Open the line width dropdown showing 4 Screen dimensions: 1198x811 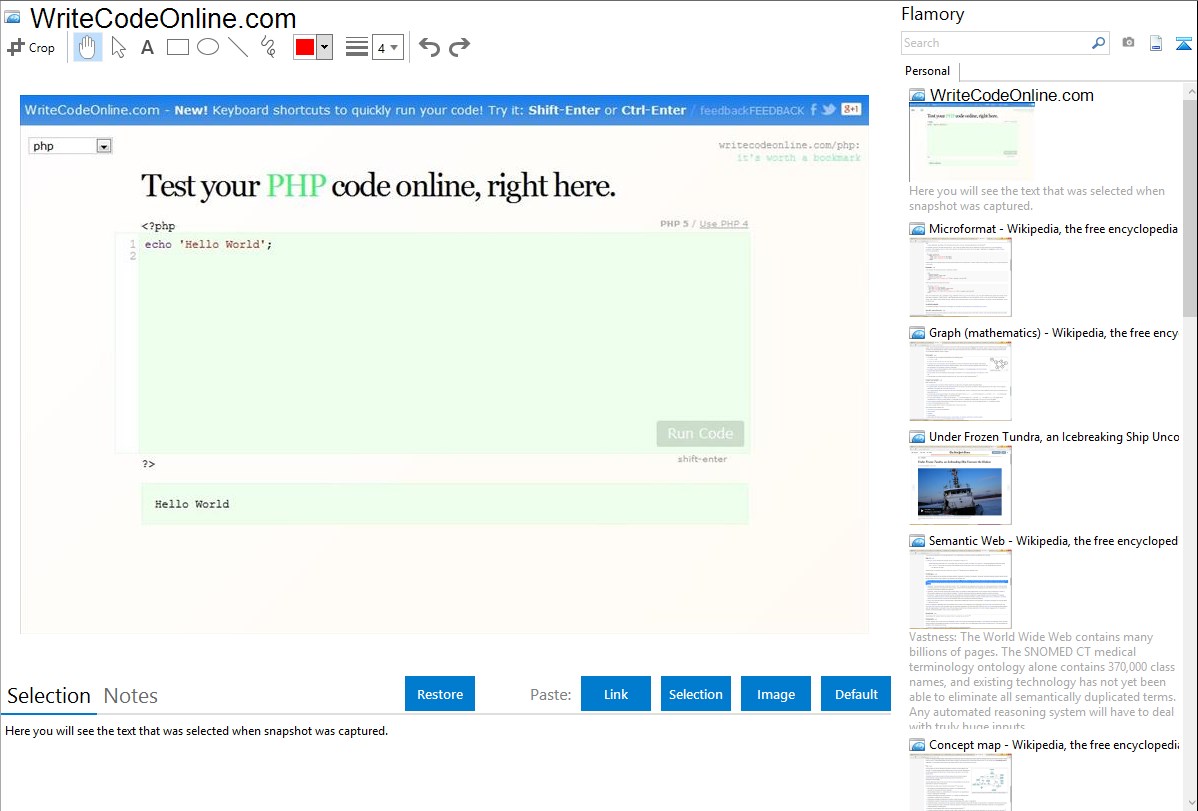click(387, 47)
